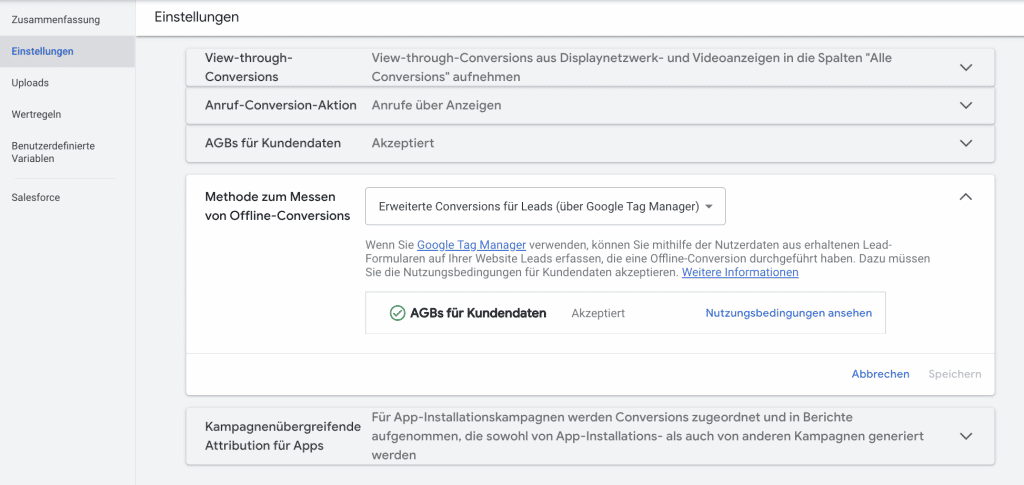The height and width of the screenshot is (485, 1024).
Task: Open Wertregeln in the sidebar
Action: pyautogui.click(x=36, y=114)
